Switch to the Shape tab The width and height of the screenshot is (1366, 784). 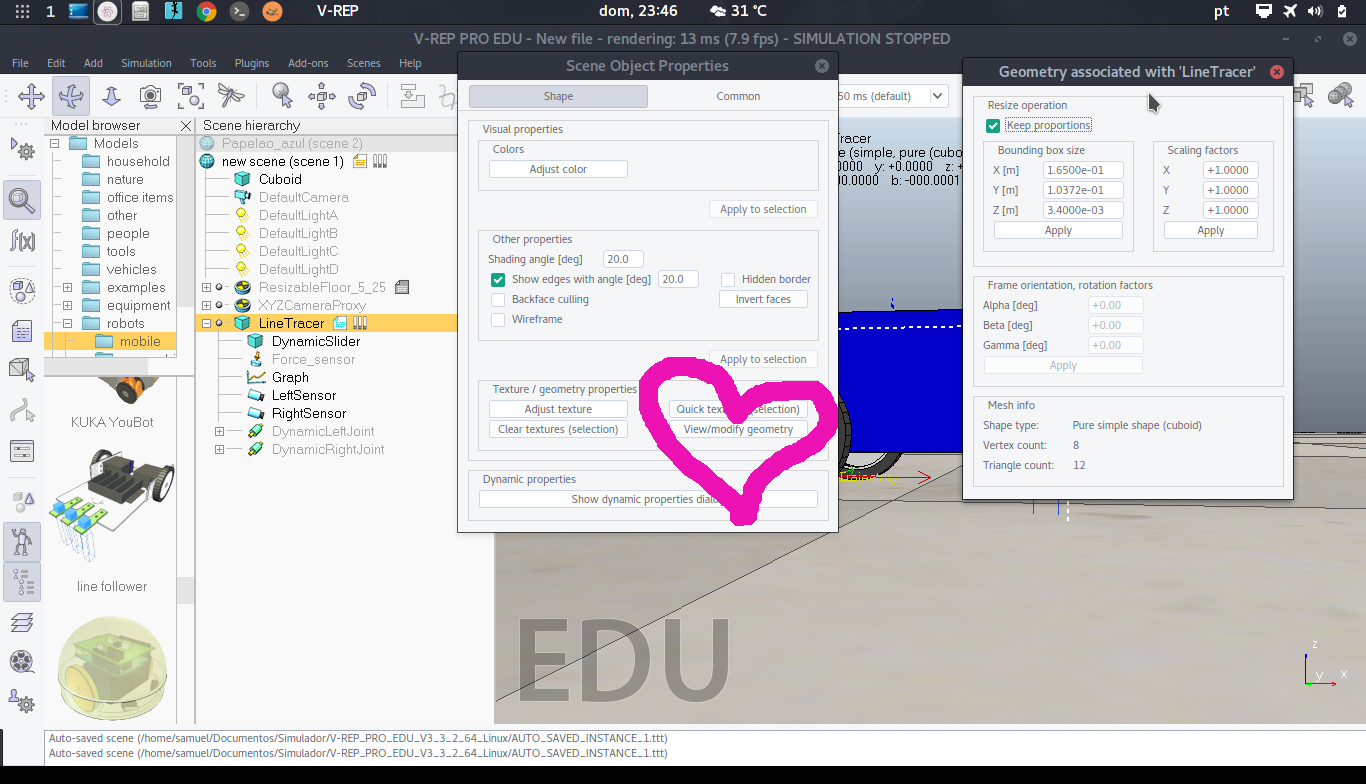tap(558, 96)
